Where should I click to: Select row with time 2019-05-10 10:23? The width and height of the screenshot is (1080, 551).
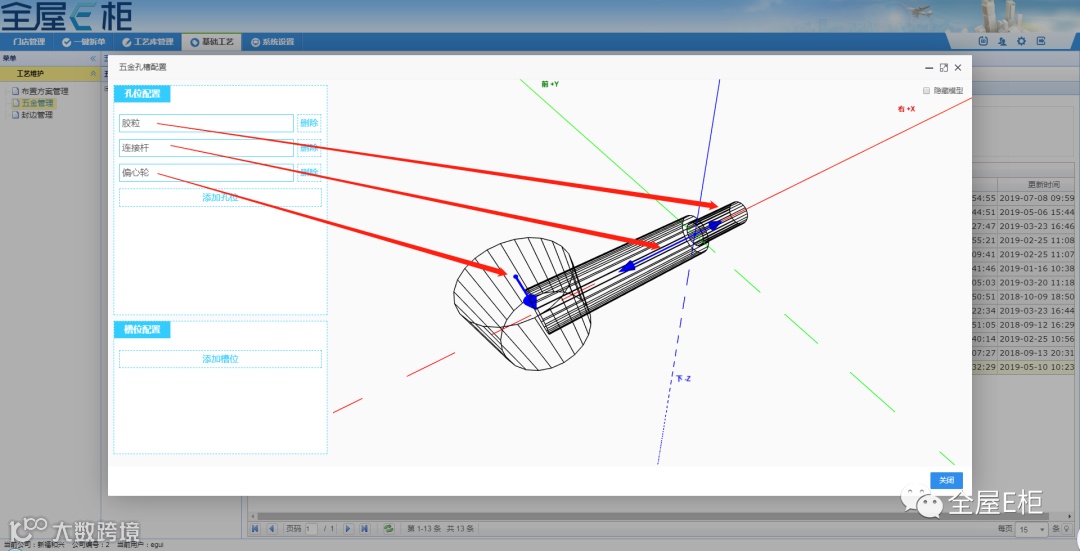pyautogui.click(x=1023, y=367)
